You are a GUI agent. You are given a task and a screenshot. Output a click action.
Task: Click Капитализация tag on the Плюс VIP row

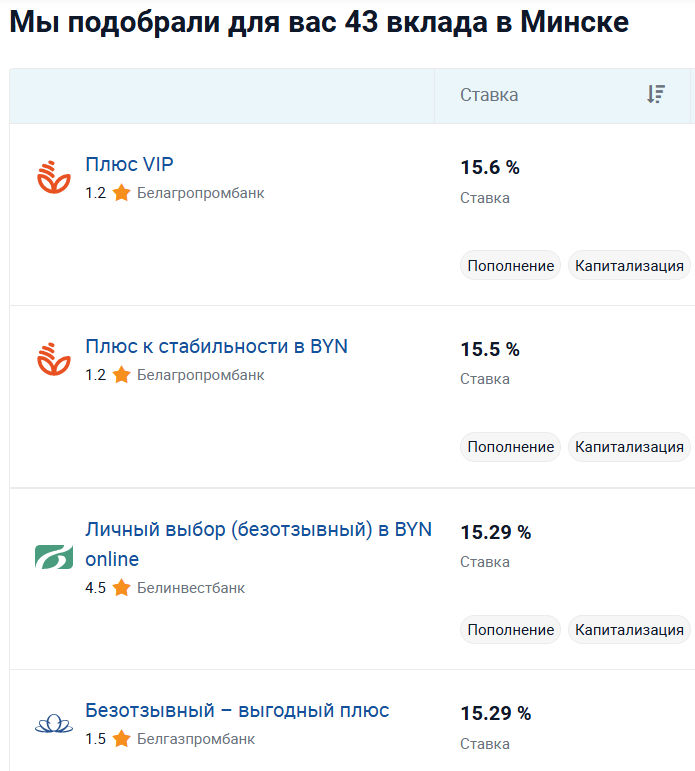pos(629,266)
